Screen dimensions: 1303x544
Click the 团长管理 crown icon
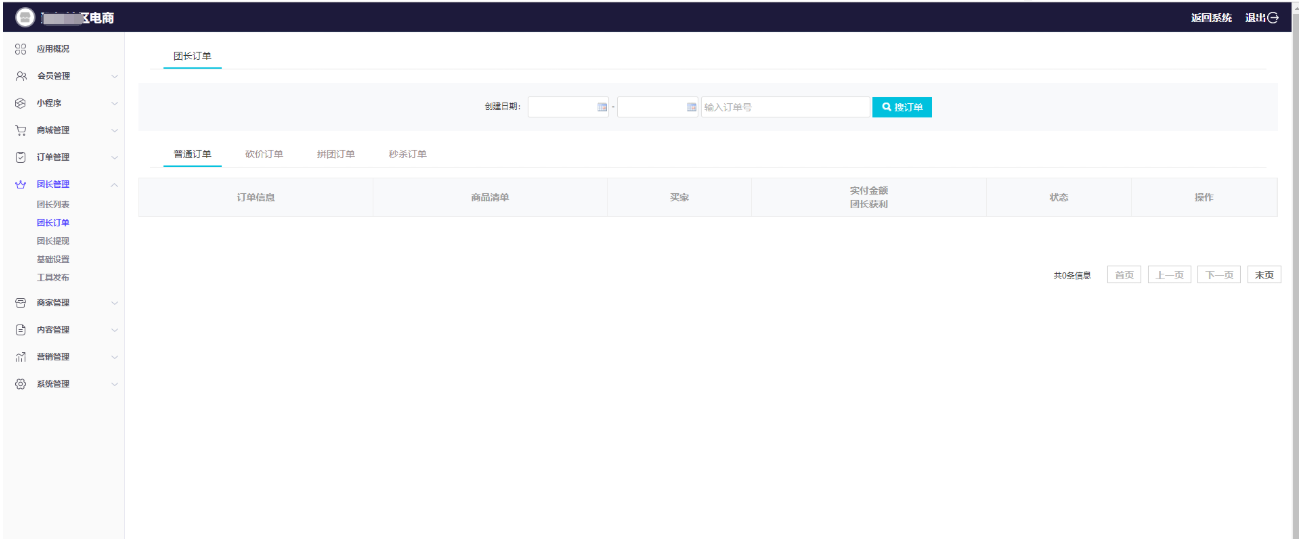(20, 184)
